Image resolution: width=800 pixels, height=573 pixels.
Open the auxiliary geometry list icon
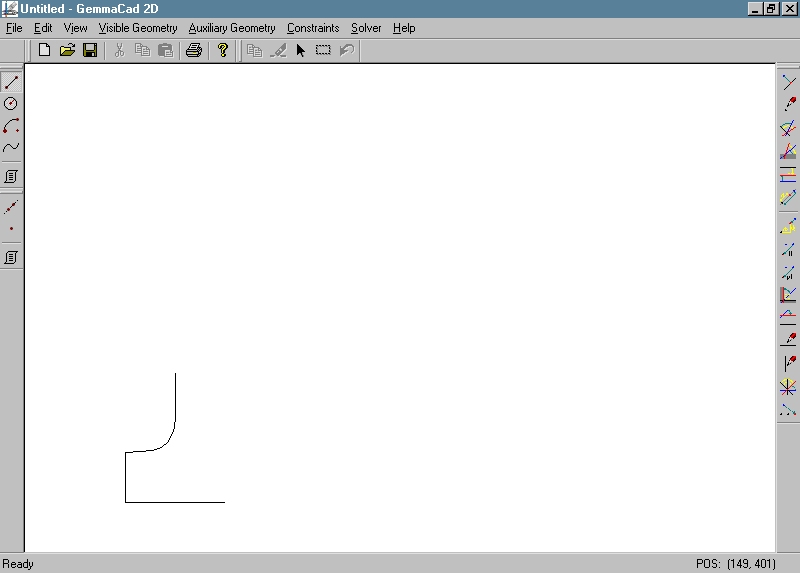11,257
